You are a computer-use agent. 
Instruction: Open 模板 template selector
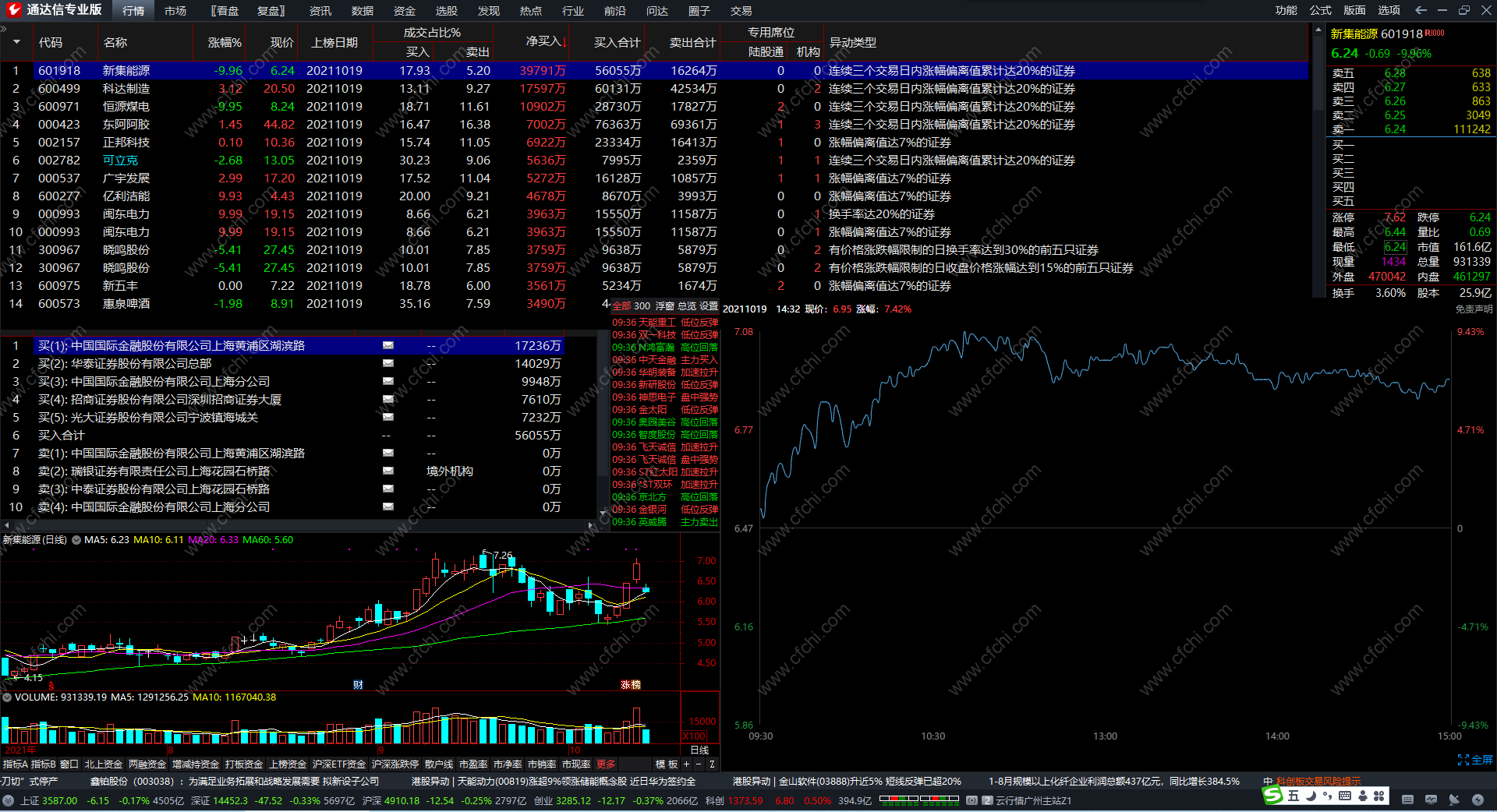coord(667,764)
